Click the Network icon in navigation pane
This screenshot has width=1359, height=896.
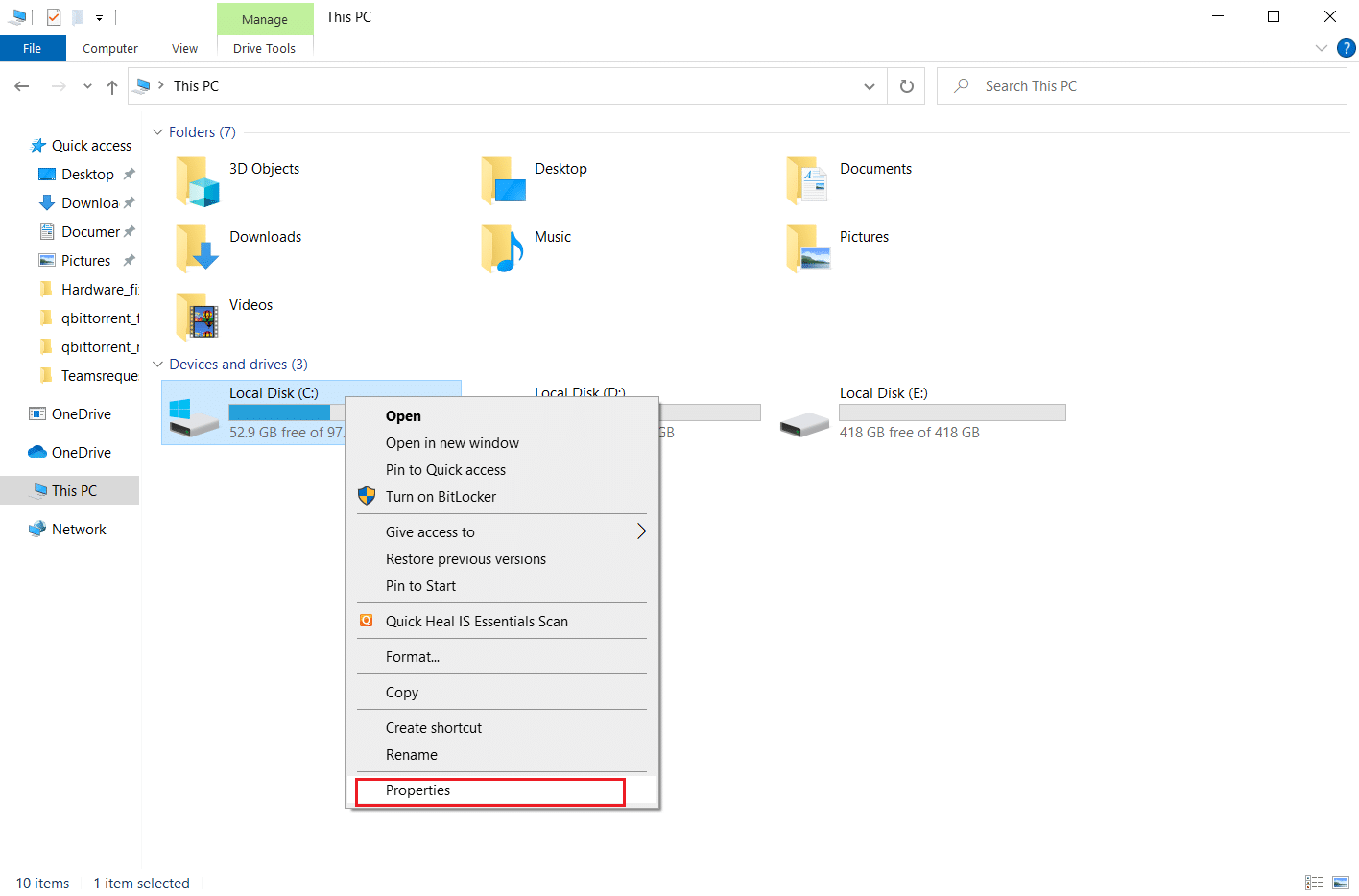pos(37,529)
